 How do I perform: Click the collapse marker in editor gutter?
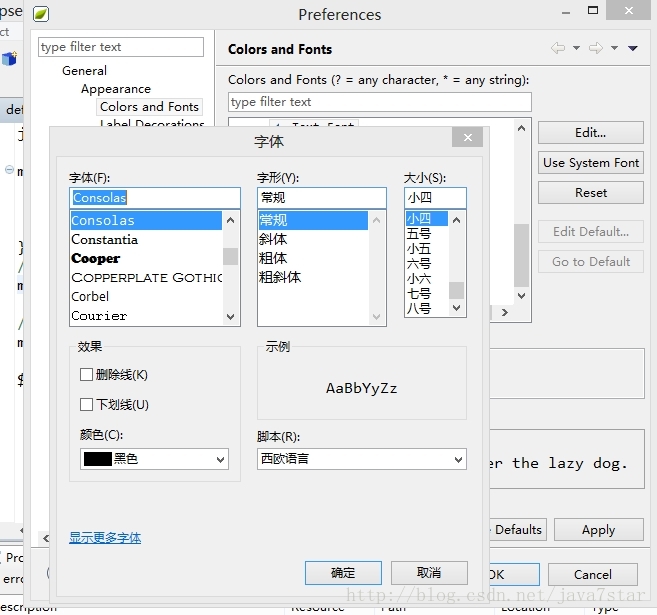pyautogui.click(x=9, y=169)
